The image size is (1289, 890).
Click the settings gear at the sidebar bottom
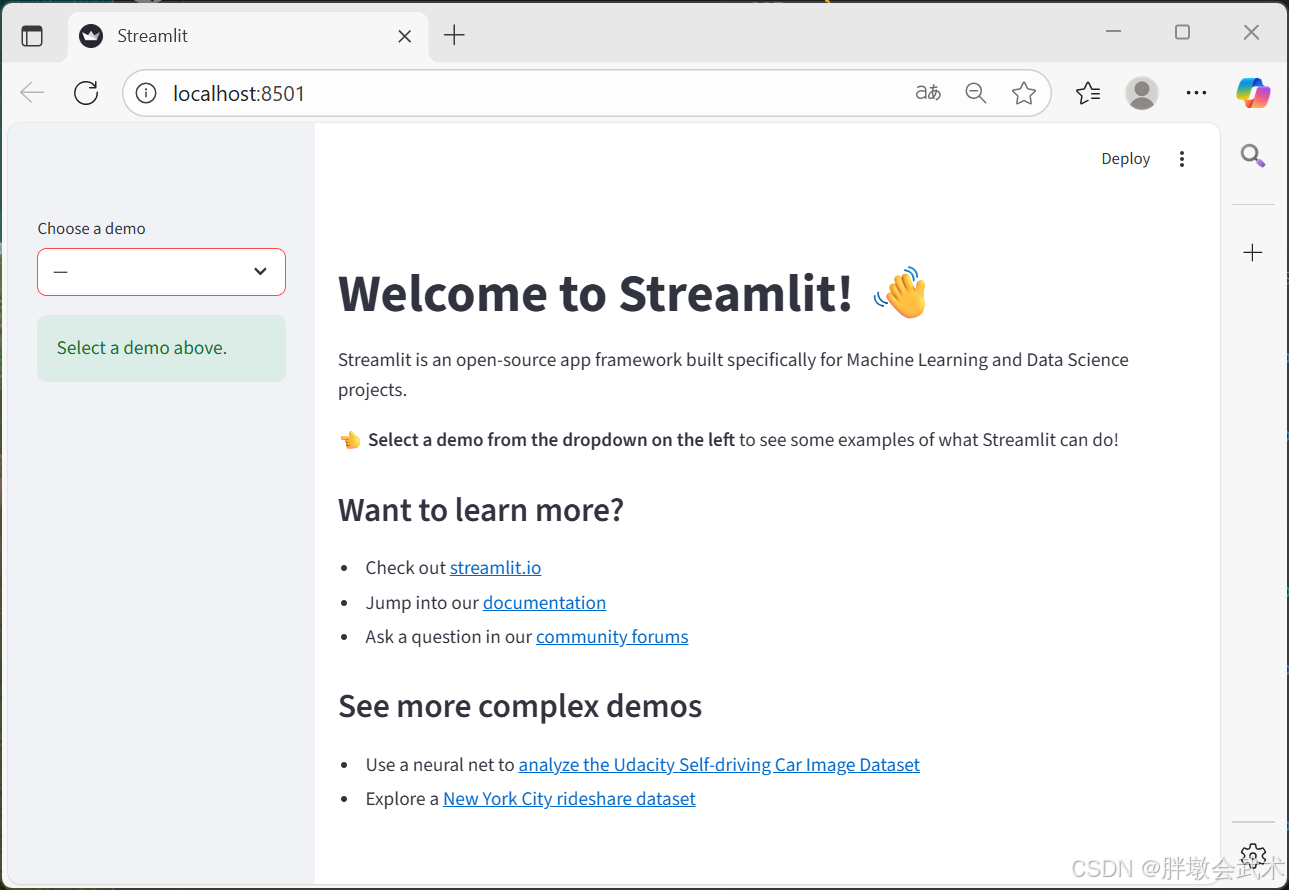coord(1252,856)
